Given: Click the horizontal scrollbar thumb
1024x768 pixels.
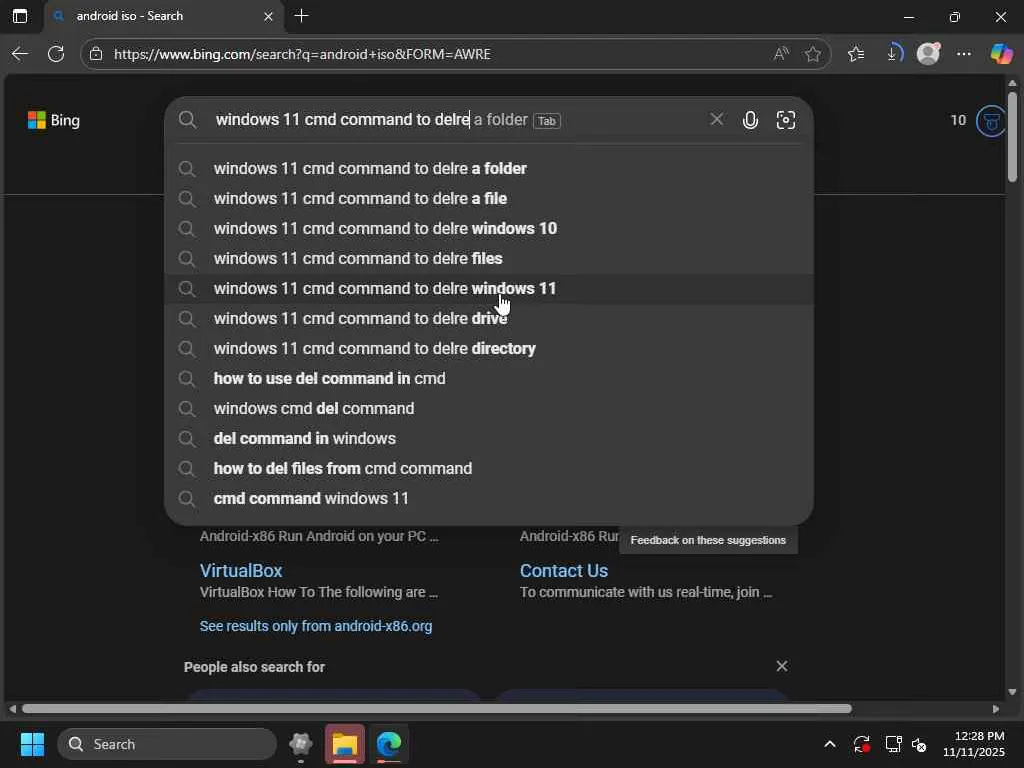Looking at the screenshot, I should 436,709.
